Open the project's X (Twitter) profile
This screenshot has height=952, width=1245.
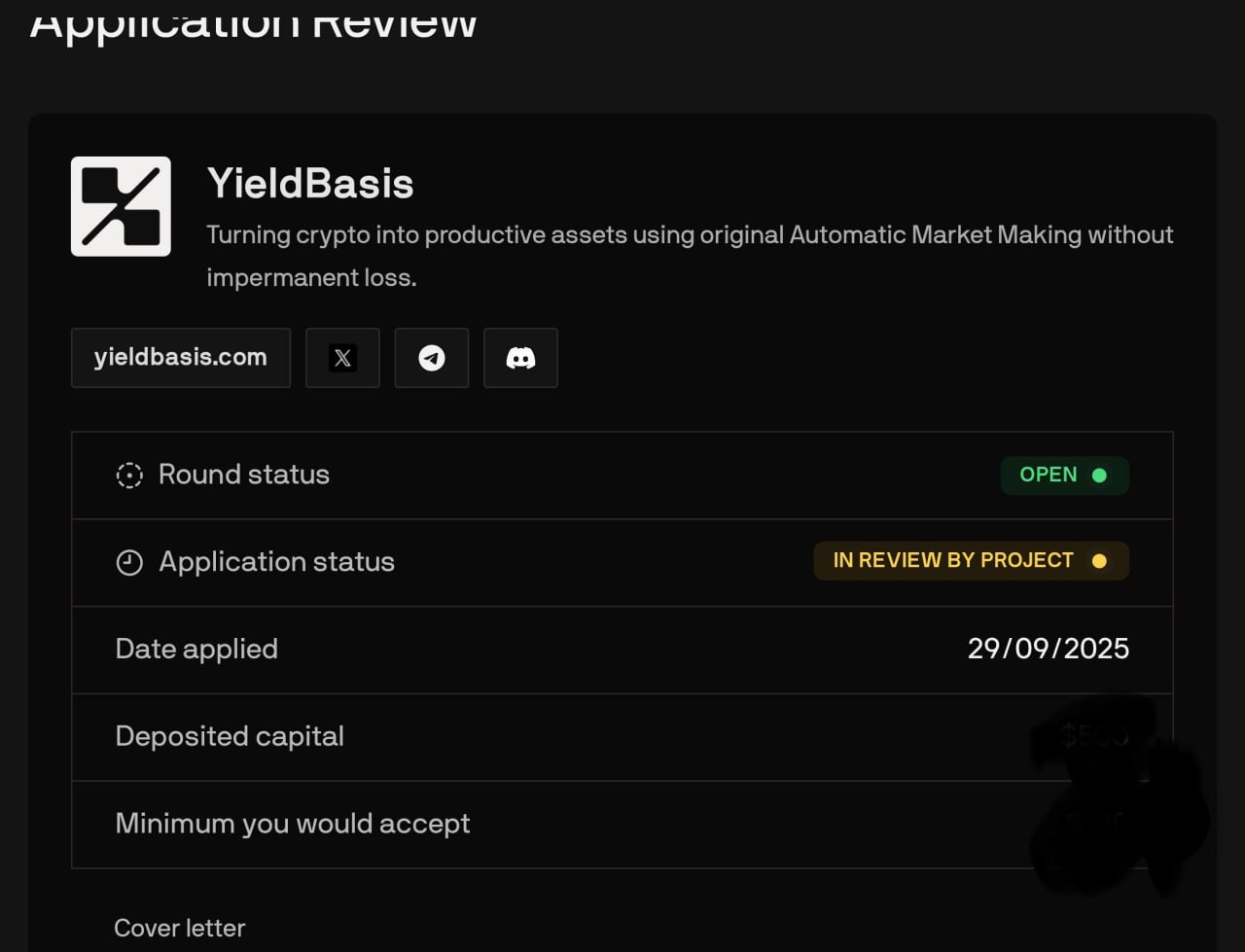tap(342, 358)
